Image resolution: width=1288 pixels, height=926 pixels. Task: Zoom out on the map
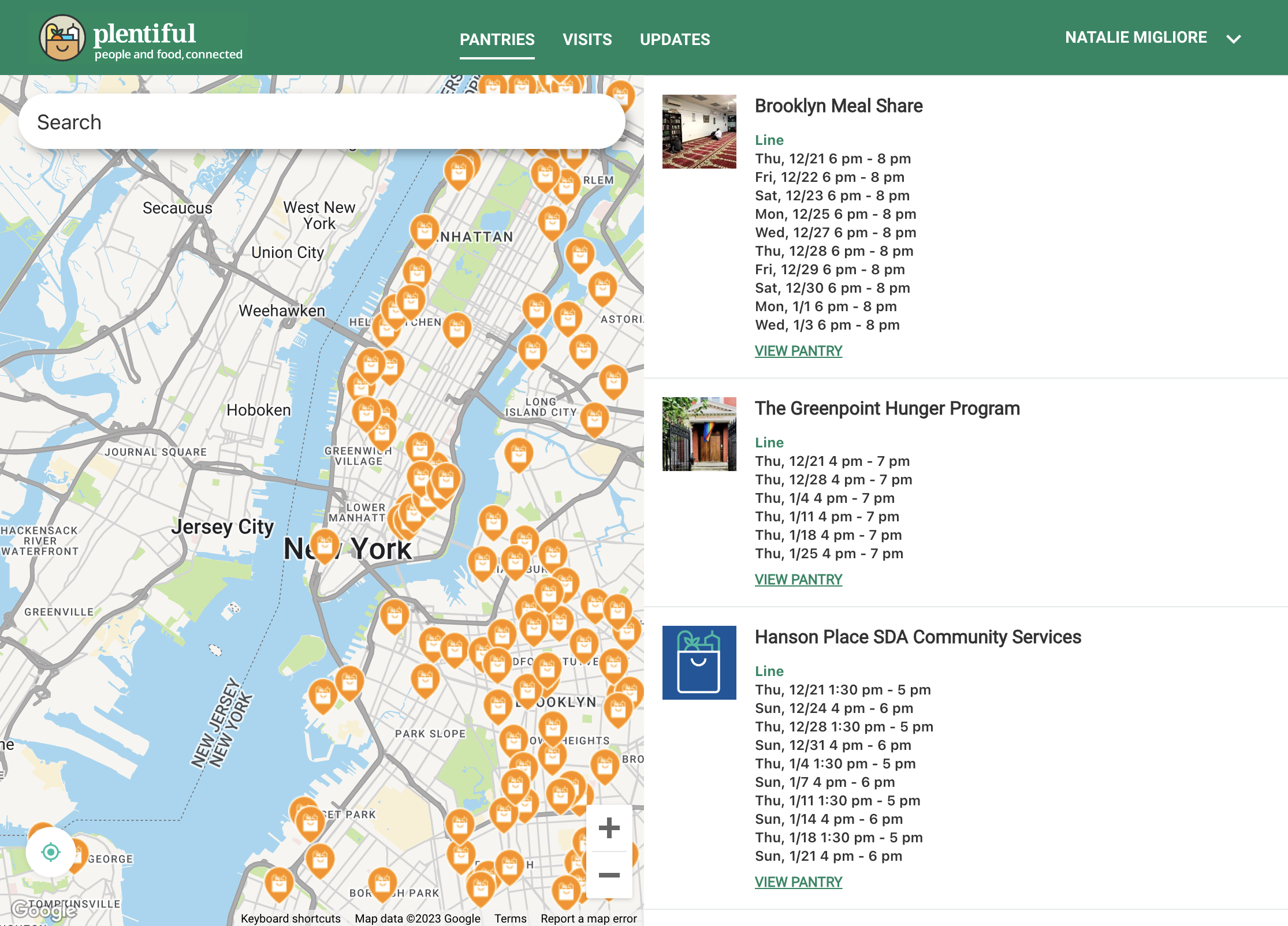pyautogui.click(x=609, y=875)
